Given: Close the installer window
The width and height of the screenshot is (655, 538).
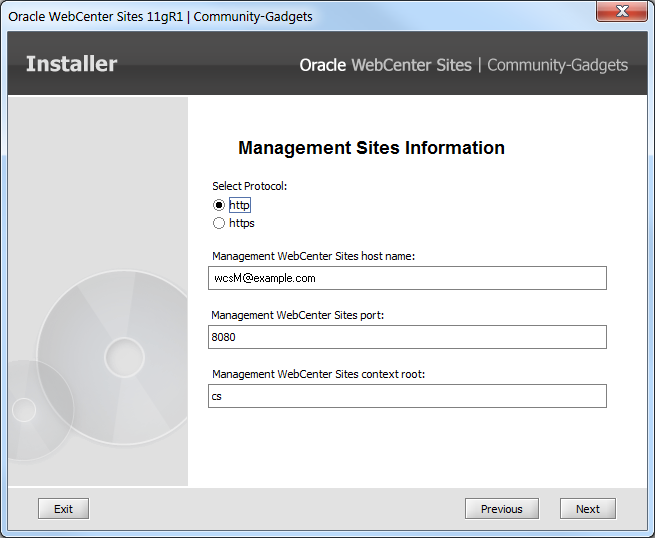Looking at the screenshot, I should click(x=622, y=11).
